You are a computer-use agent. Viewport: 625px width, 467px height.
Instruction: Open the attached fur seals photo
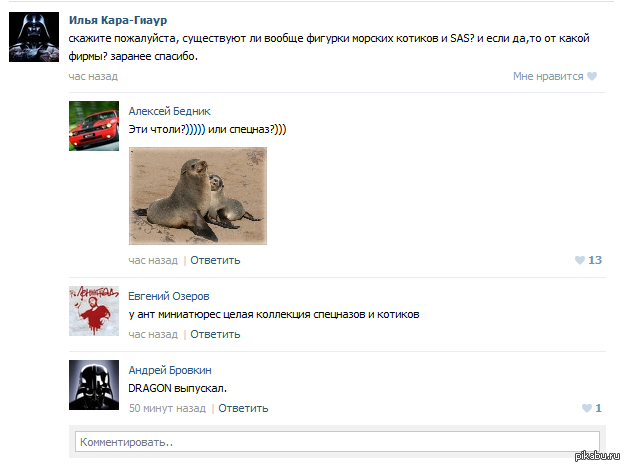coord(198,196)
